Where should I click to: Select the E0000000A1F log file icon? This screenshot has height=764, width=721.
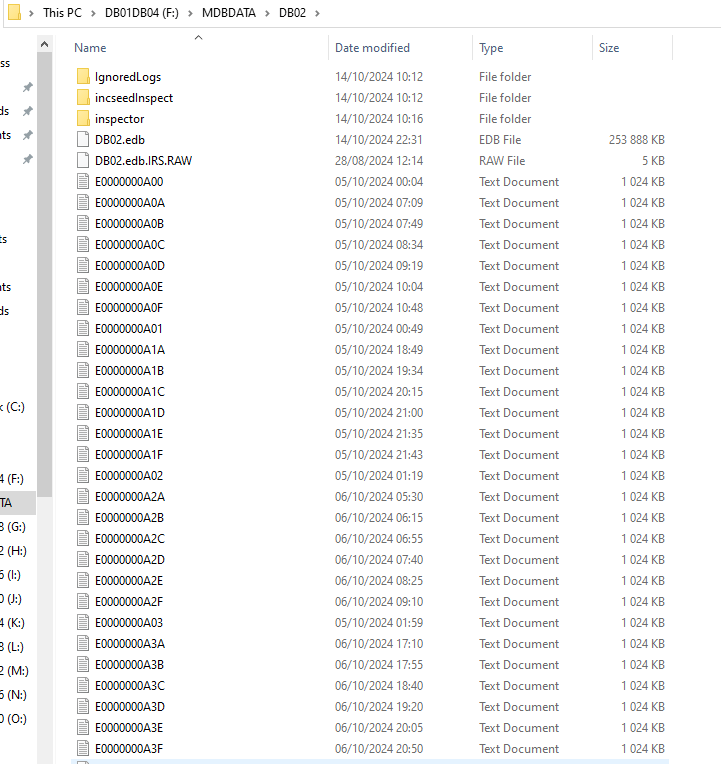click(83, 455)
